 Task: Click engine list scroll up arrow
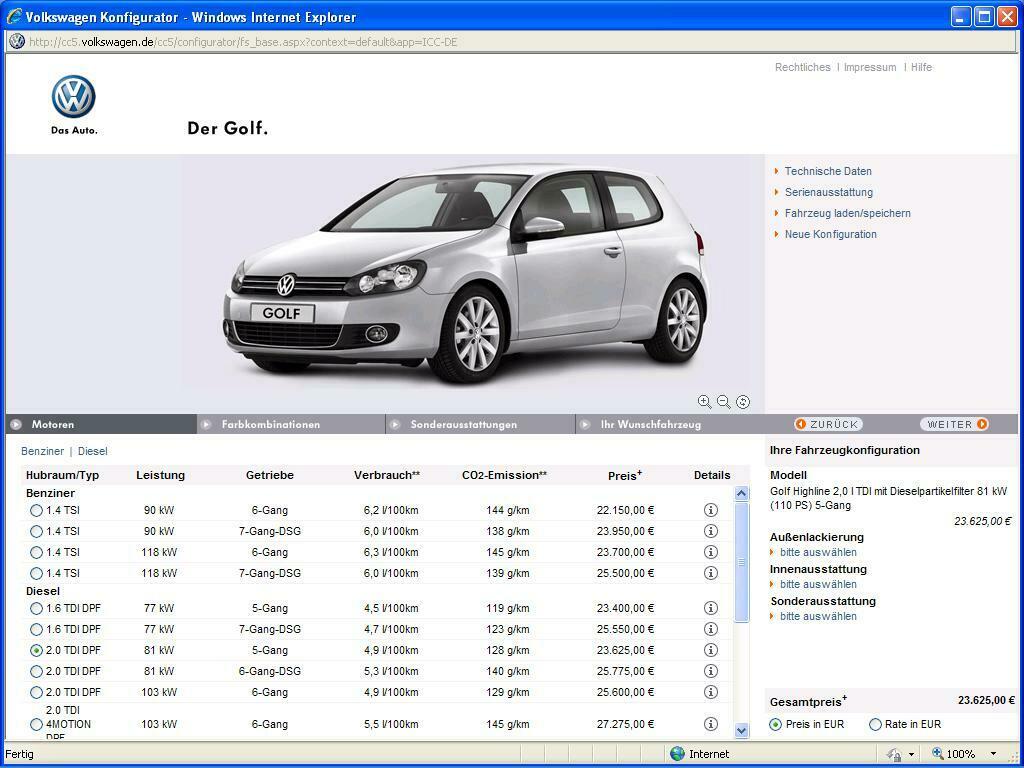[x=741, y=493]
